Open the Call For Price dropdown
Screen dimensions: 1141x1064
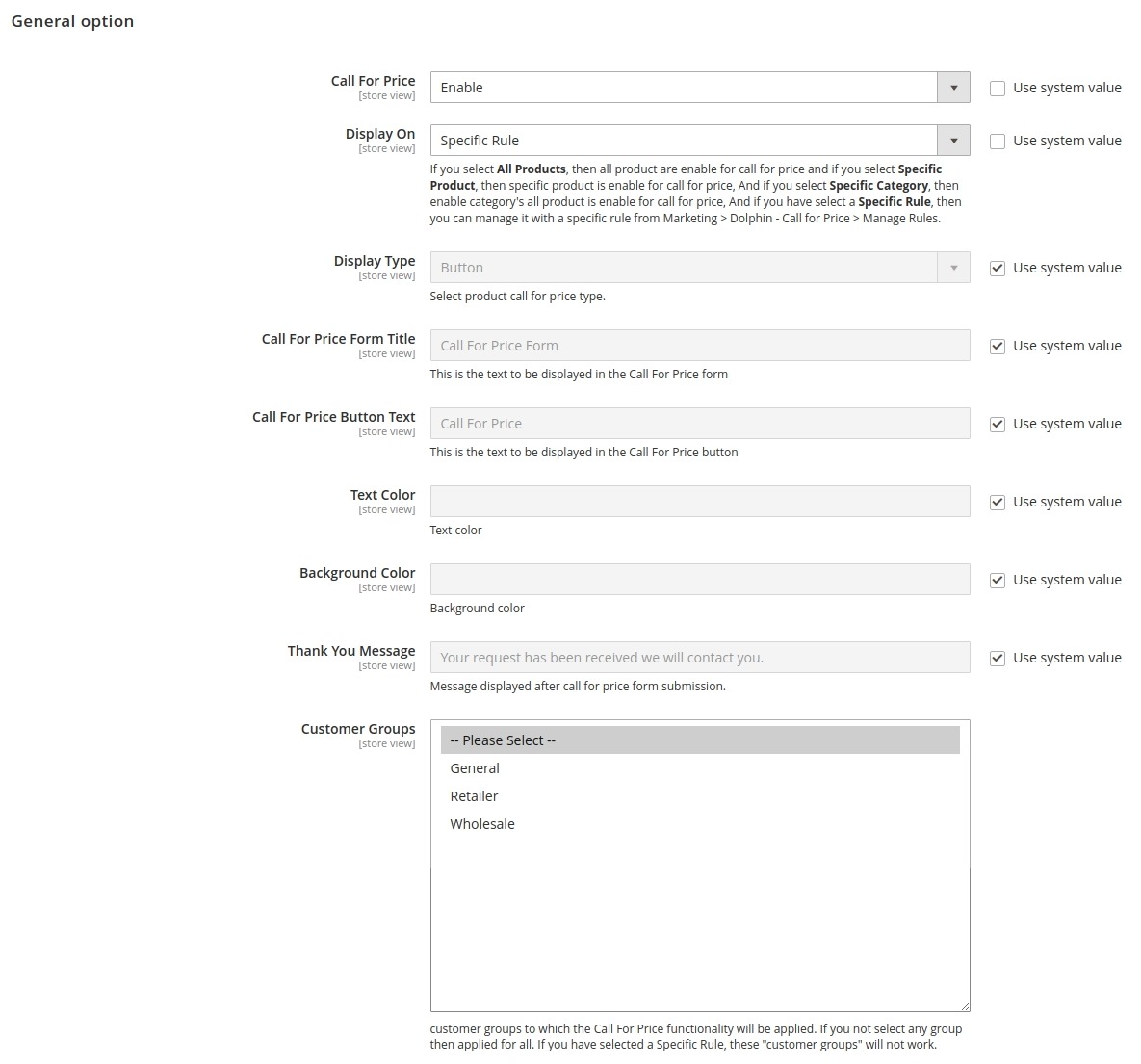[699, 88]
